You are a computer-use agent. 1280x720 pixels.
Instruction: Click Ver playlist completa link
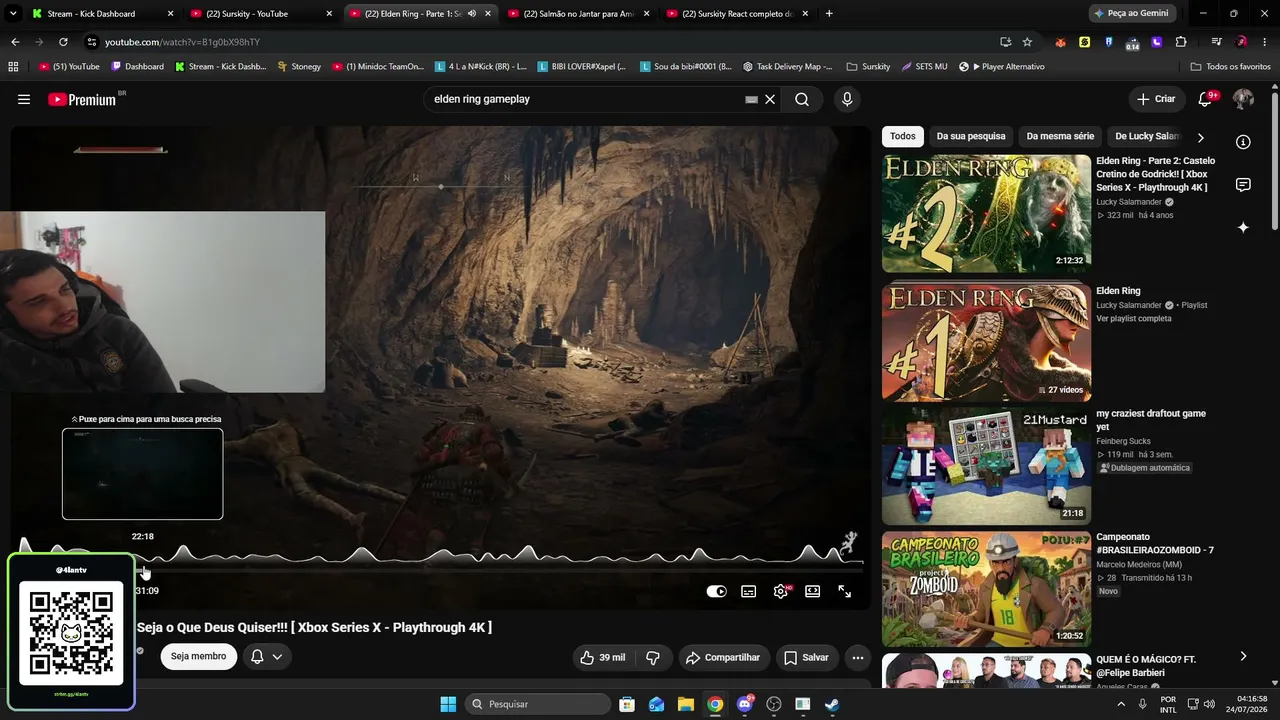[1133, 318]
